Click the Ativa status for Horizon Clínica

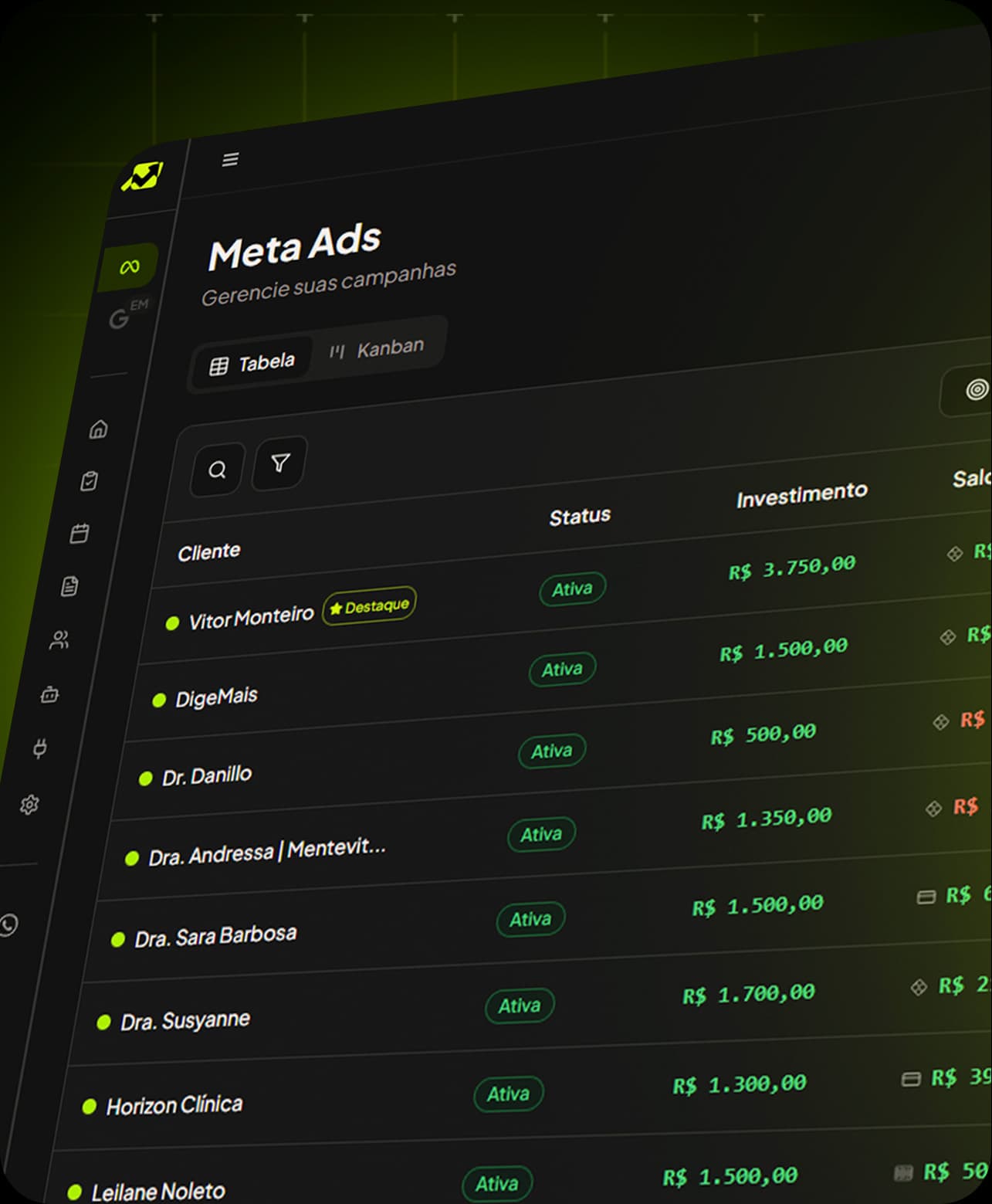click(x=508, y=1094)
